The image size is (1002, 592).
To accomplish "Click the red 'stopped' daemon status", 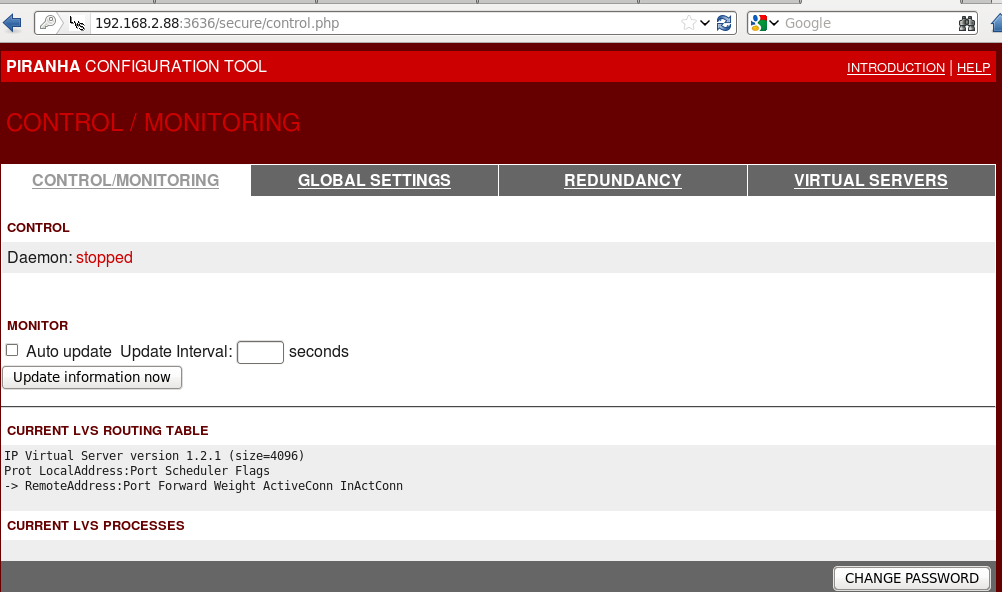I will point(104,258).
